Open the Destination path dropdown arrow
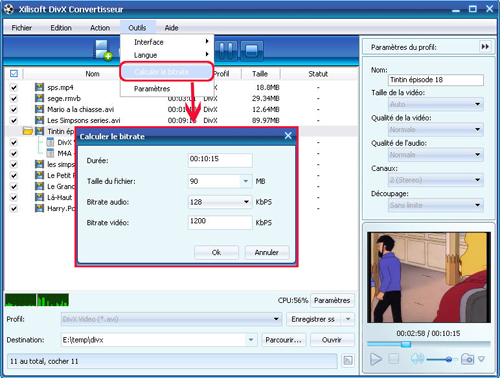Viewport: 500px width, 378px height. point(251,340)
